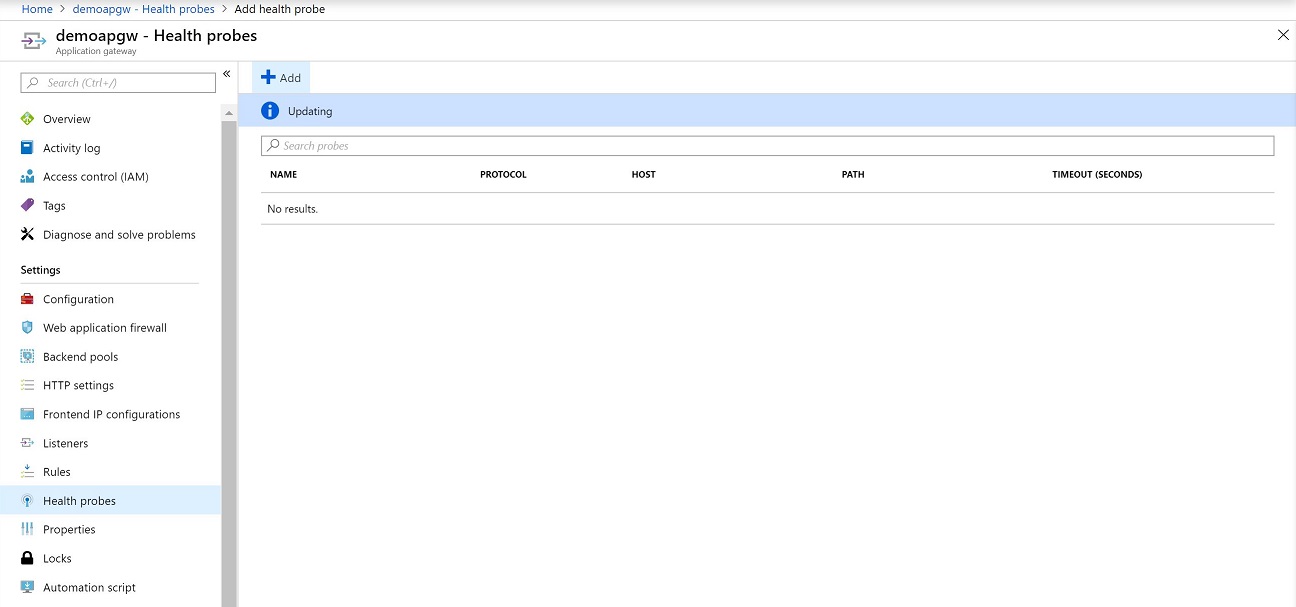Sort by TIMEOUT (SECONDS) column header
Screen dimensions: 1296x607
1097,174
